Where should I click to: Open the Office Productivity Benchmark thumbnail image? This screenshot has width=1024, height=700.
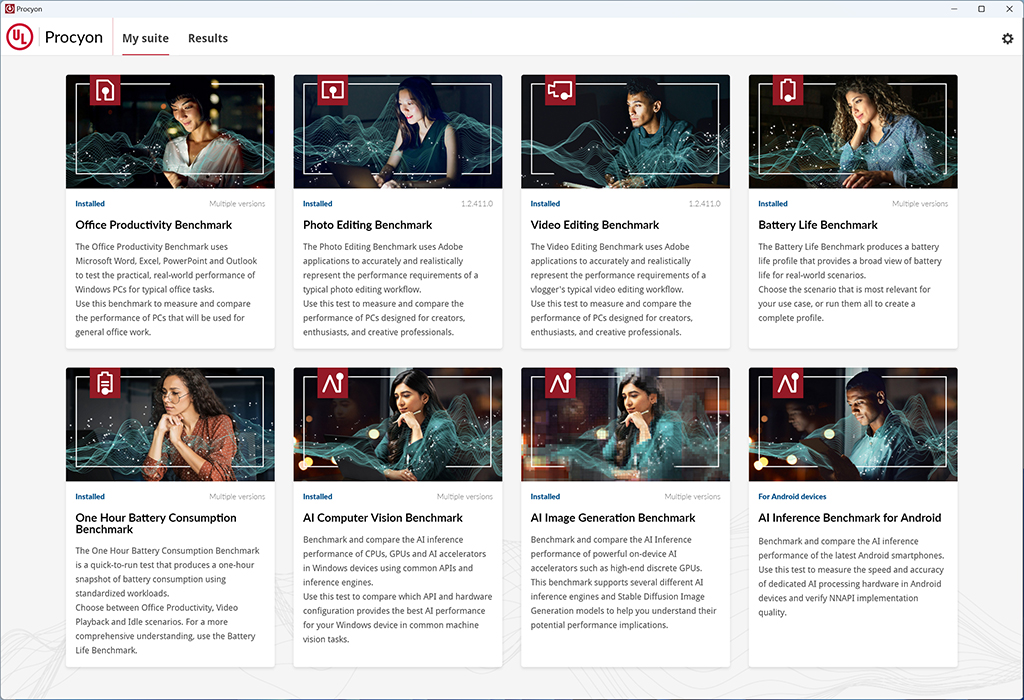pyautogui.click(x=170, y=131)
